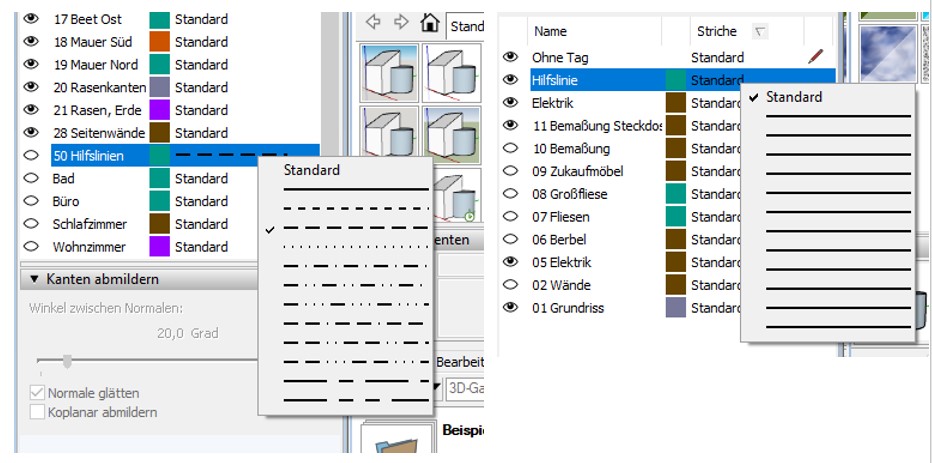The image size is (932, 463).
Task: Choose Standard in the left dash menu
Action: [x=312, y=170]
